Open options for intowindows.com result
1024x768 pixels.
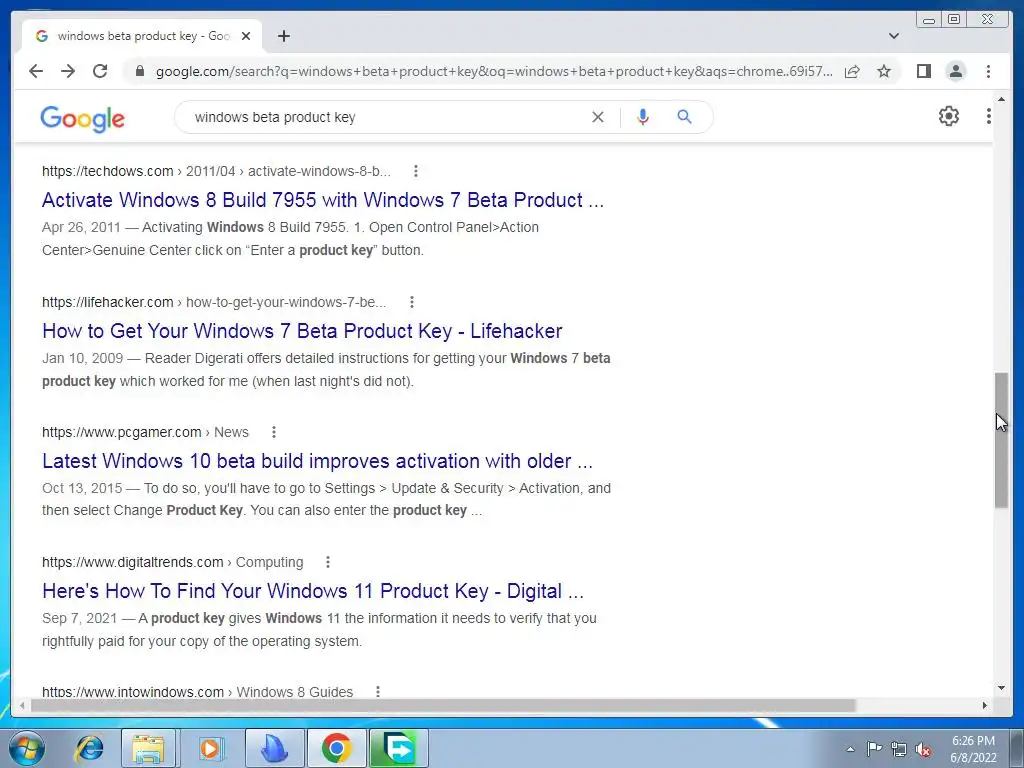point(377,691)
